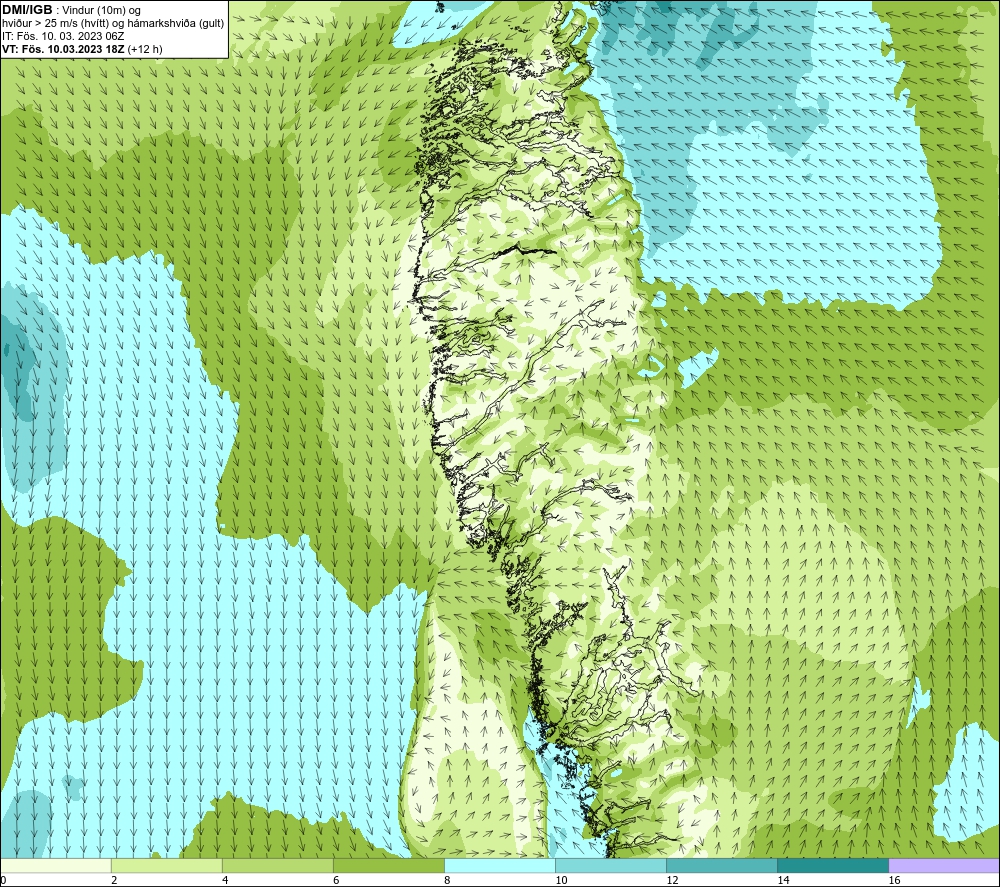The width and height of the screenshot is (1000, 887).
Task: Click the '16' label on the wind scale
Action: [x=894, y=880]
